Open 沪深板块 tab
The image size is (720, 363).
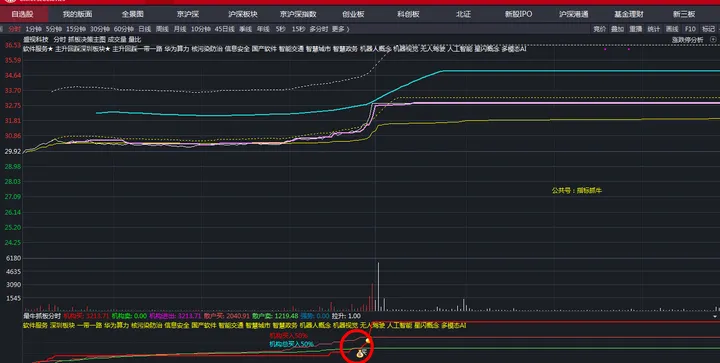pyautogui.click(x=243, y=14)
